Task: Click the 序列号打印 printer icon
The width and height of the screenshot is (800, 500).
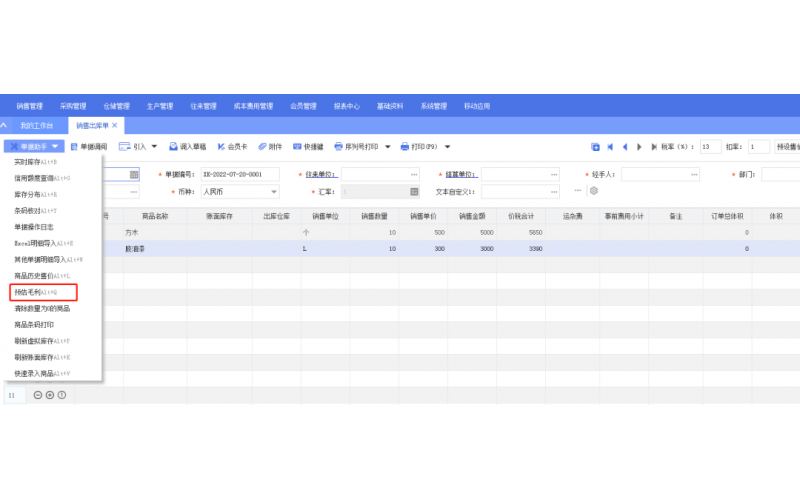Action: (x=338, y=146)
